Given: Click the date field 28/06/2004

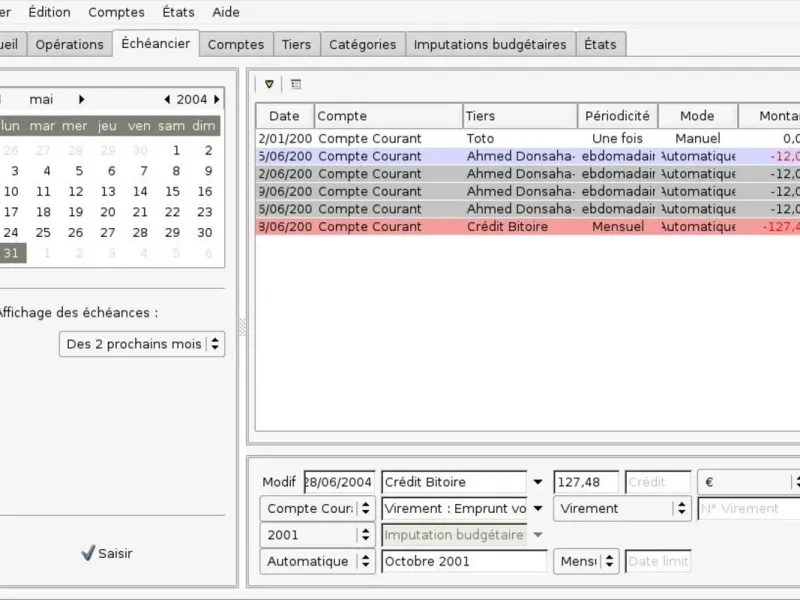Looking at the screenshot, I should (x=340, y=482).
